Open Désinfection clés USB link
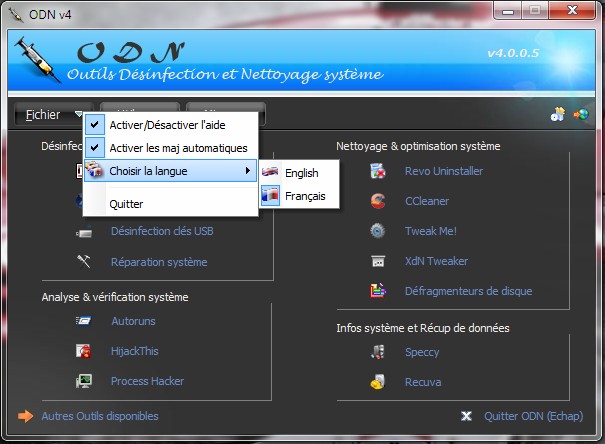This screenshot has width=605, height=444. 162,231
